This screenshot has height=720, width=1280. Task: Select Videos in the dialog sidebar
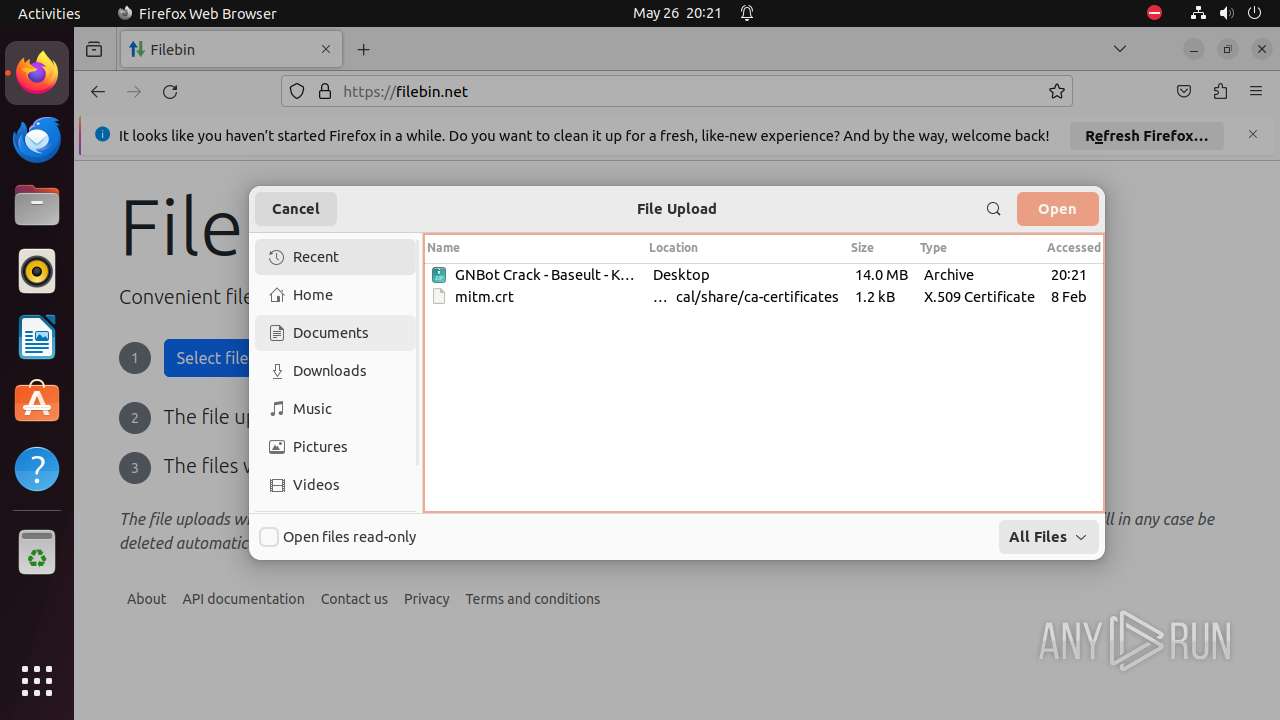(335, 485)
